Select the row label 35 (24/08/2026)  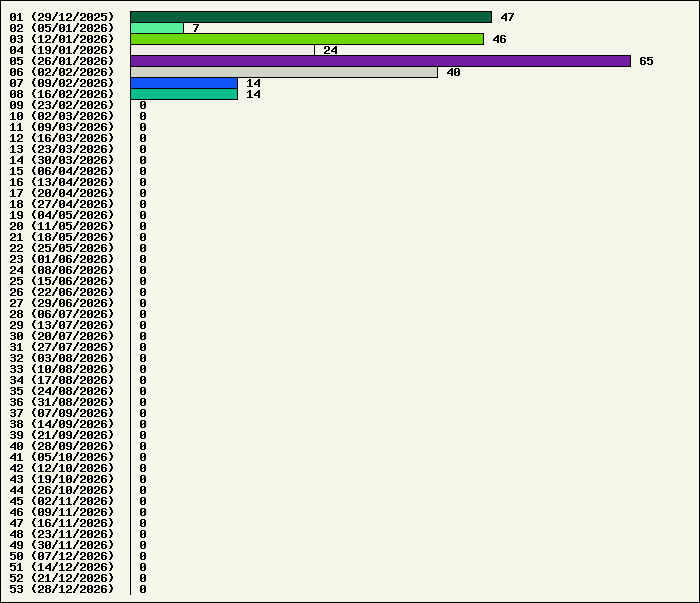[x=62, y=391]
